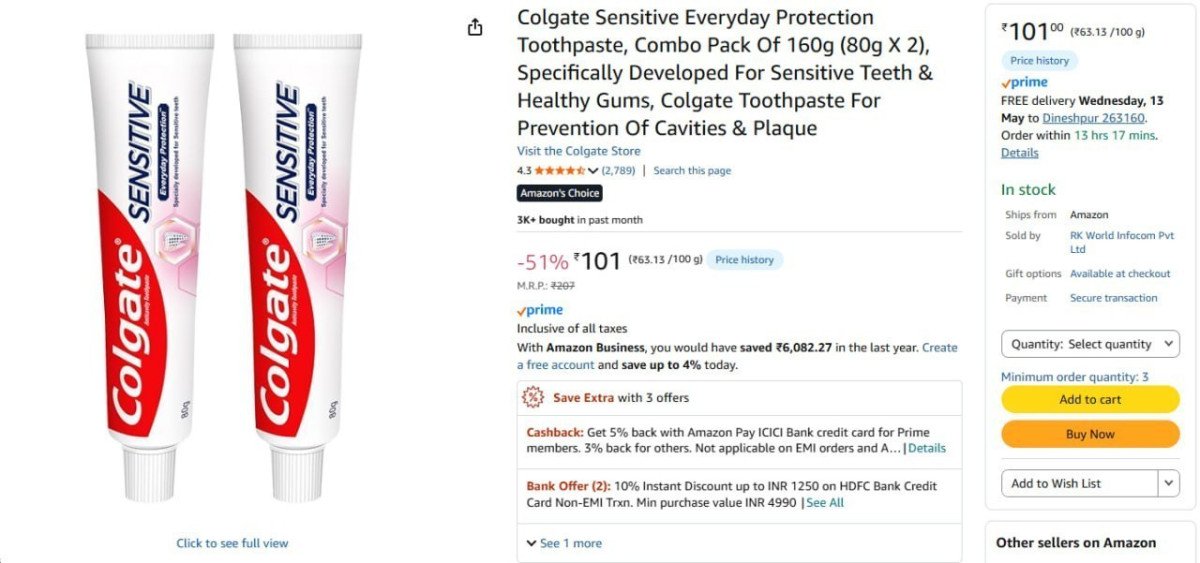Click the Prime logo under M.R.P.
The width and height of the screenshot is (1200, 563).
540,310
